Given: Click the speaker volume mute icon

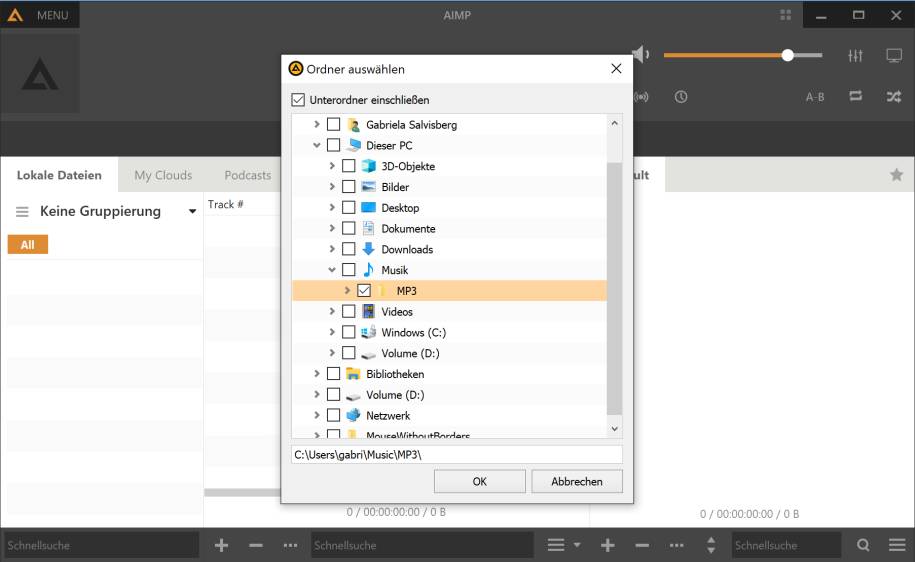Looking at the screenshot, I should (x=641, y=55).
